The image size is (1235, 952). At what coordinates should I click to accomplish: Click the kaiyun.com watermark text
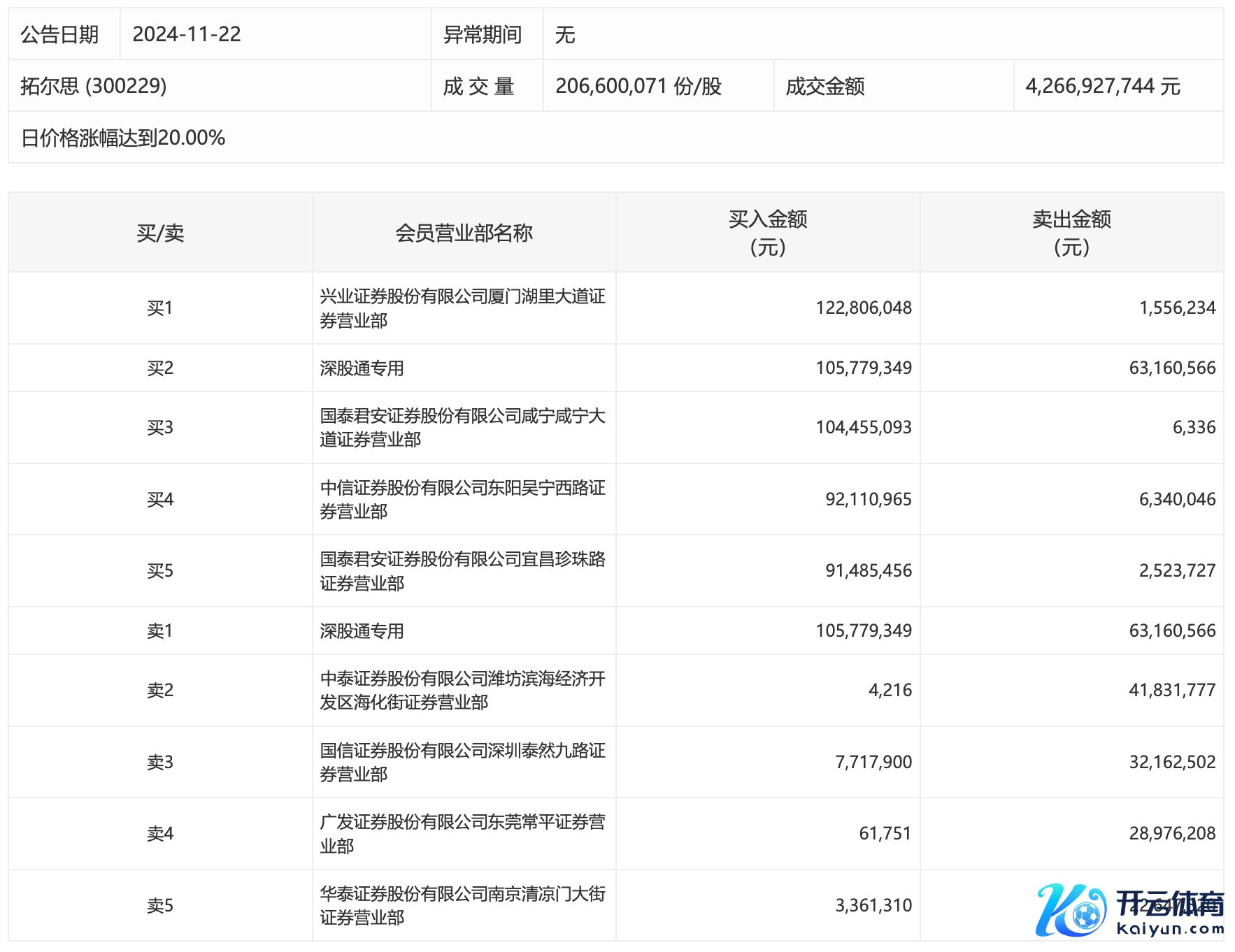pyautogui.click(x=1170, y=929)
